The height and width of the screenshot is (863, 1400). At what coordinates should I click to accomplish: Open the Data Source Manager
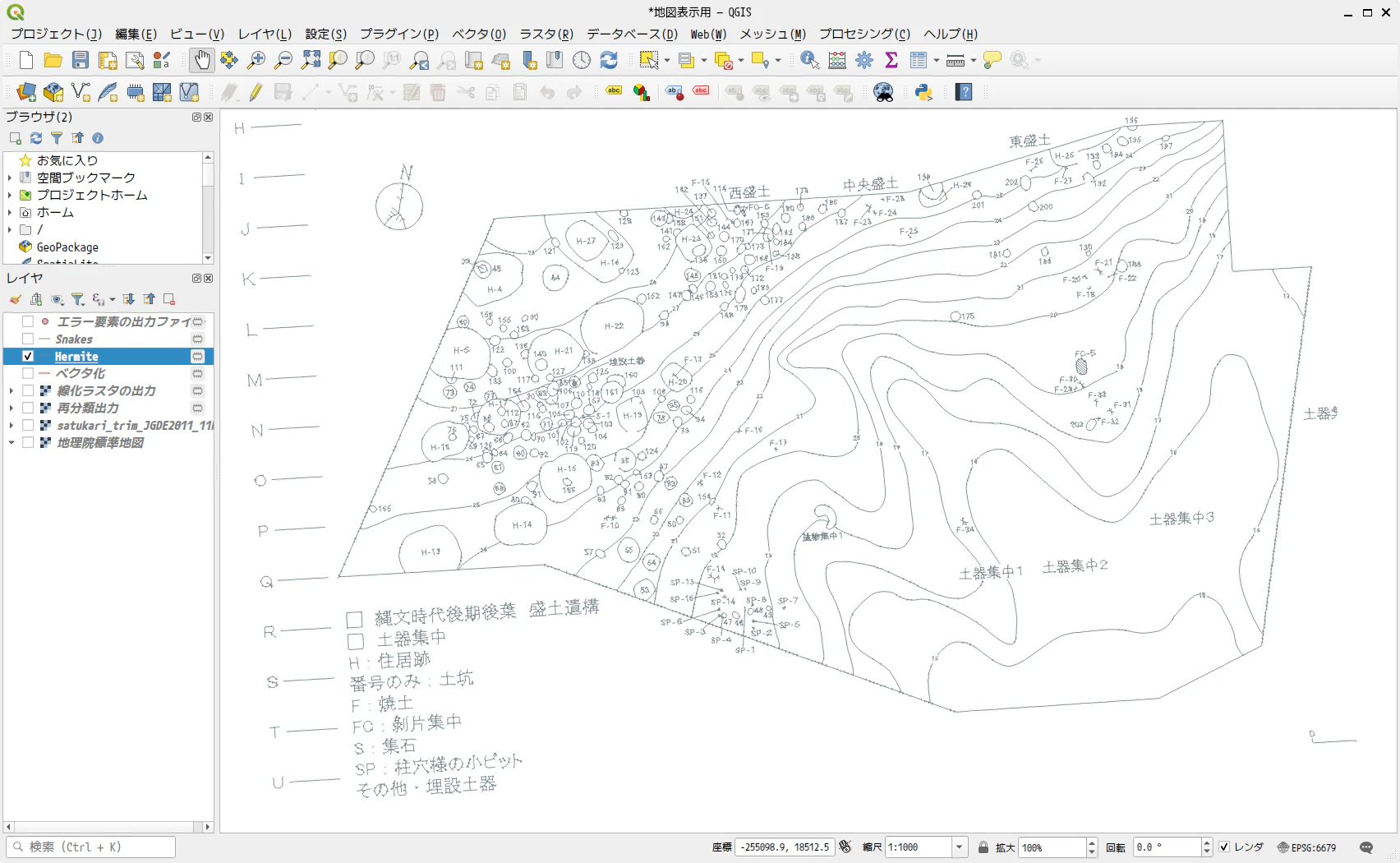(x=26, y=92)
